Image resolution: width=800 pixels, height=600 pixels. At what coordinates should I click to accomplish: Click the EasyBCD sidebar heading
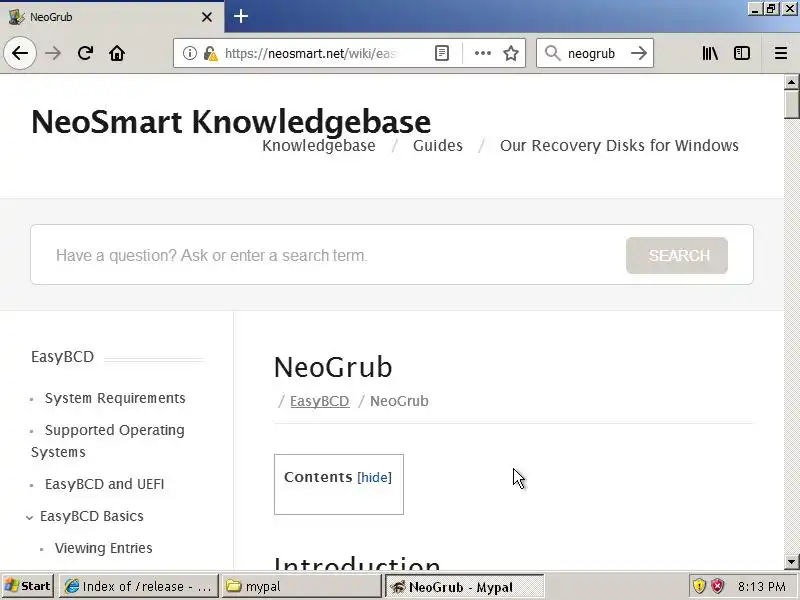62,357
